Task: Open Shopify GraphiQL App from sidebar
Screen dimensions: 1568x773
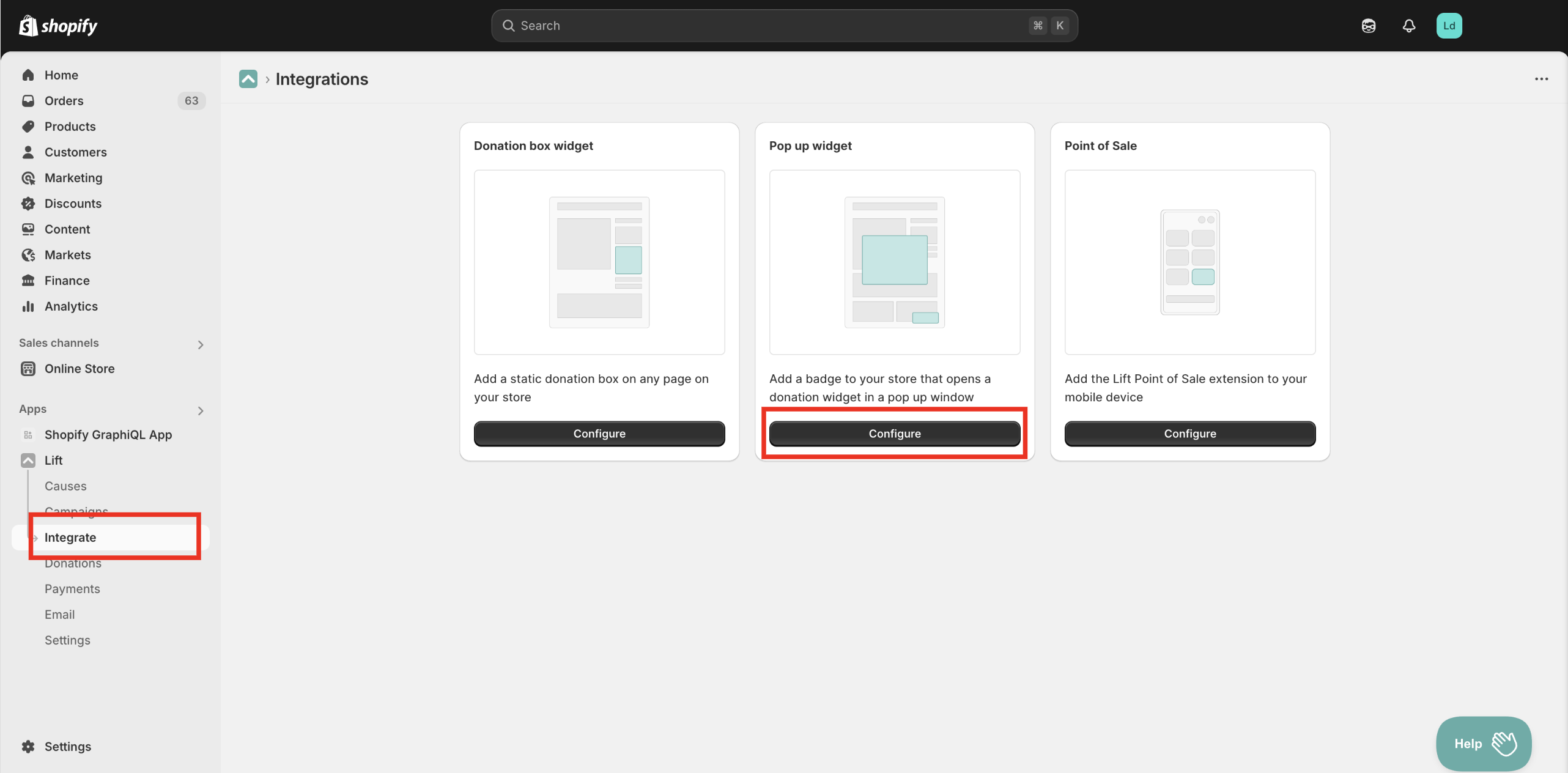Action: pos(108,435)
